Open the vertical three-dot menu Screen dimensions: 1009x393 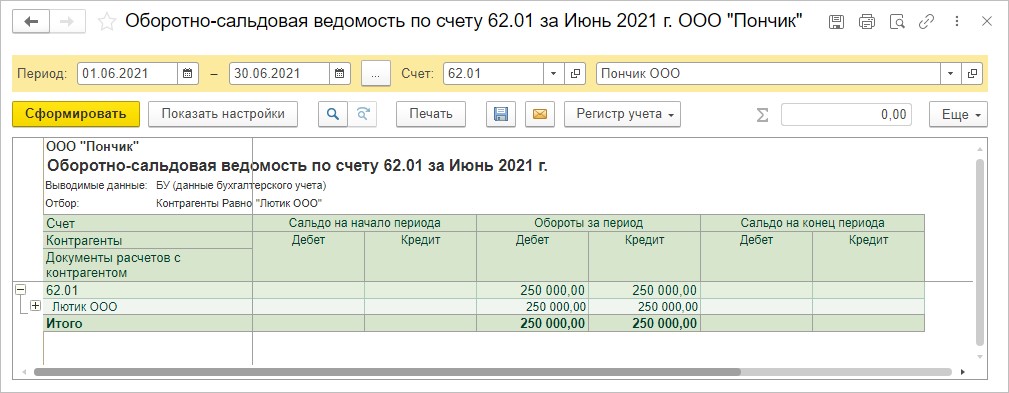[x=957, y=22]
